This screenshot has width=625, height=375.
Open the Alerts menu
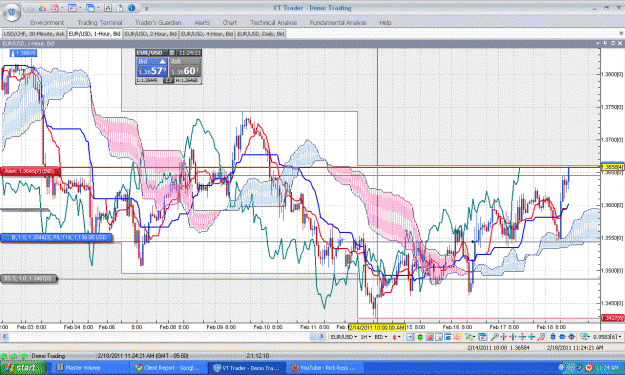(x=202, y=23)
